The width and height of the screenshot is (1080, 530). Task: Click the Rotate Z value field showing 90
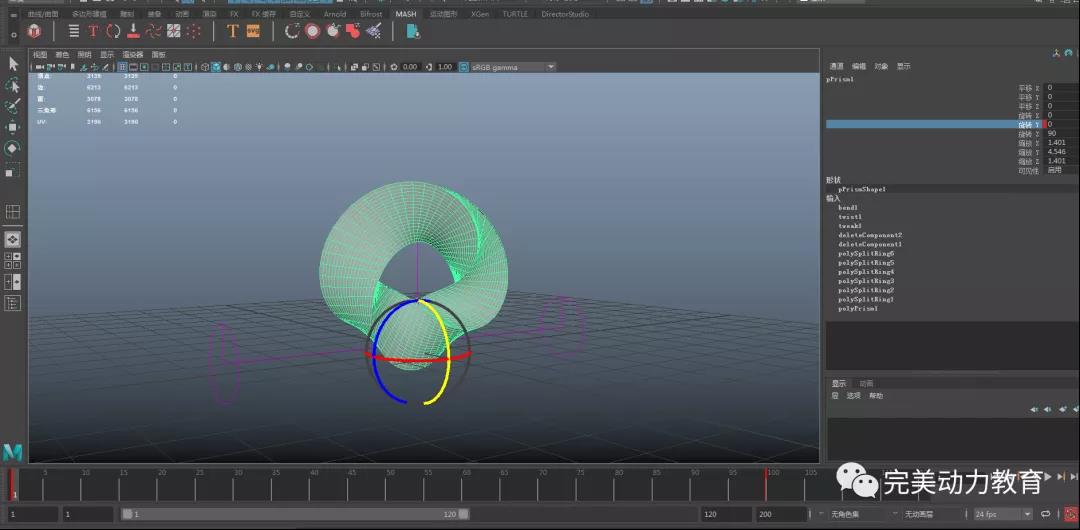(1060, 133)
